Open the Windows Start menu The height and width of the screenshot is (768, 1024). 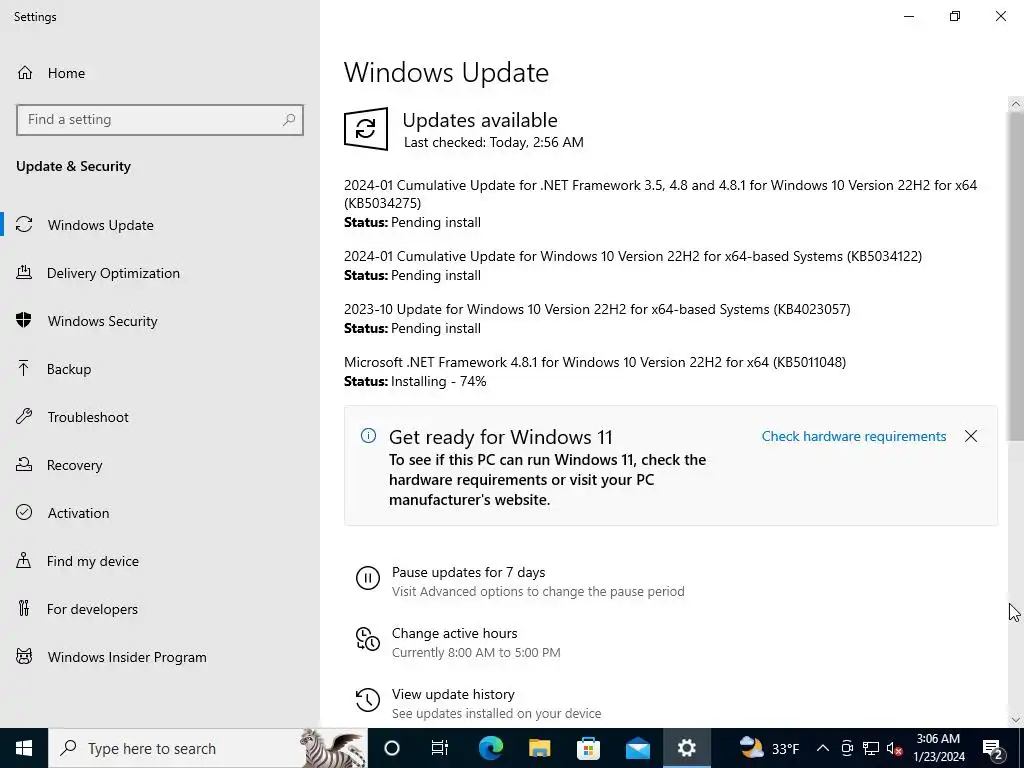pyautogui.click(x=24, y=748)
